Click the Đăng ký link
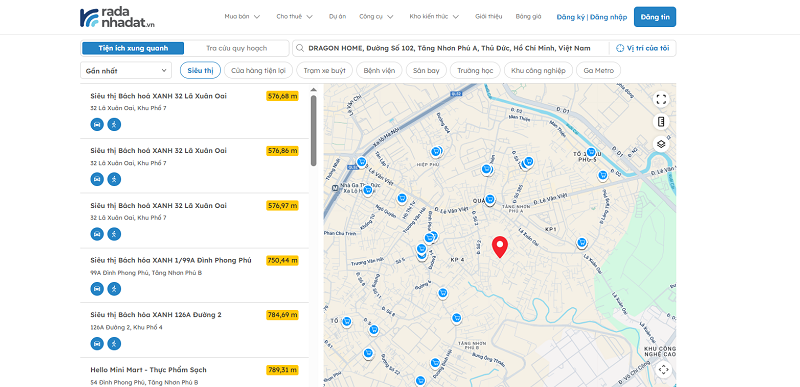The height and width of the screenshot is (387, 800). tap(571, 17)
